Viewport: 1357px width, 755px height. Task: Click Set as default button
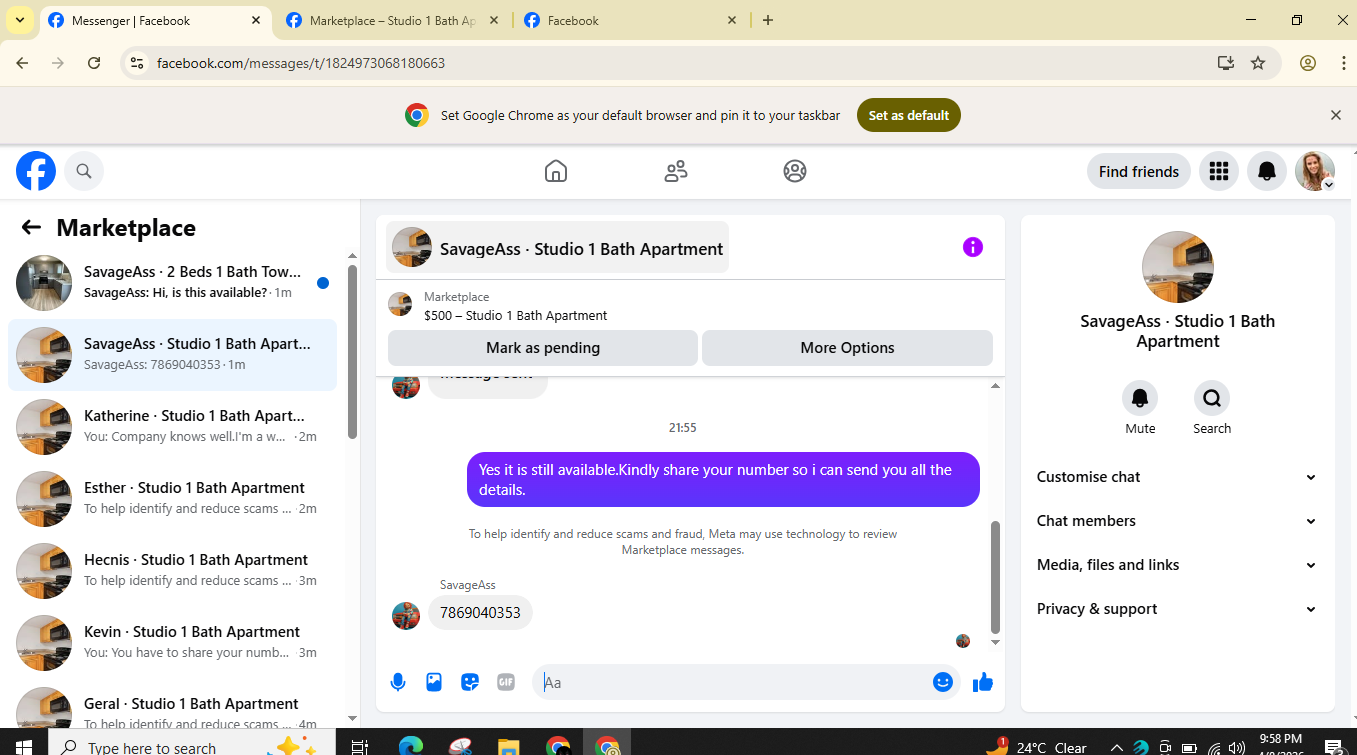(x=909, y=115)
